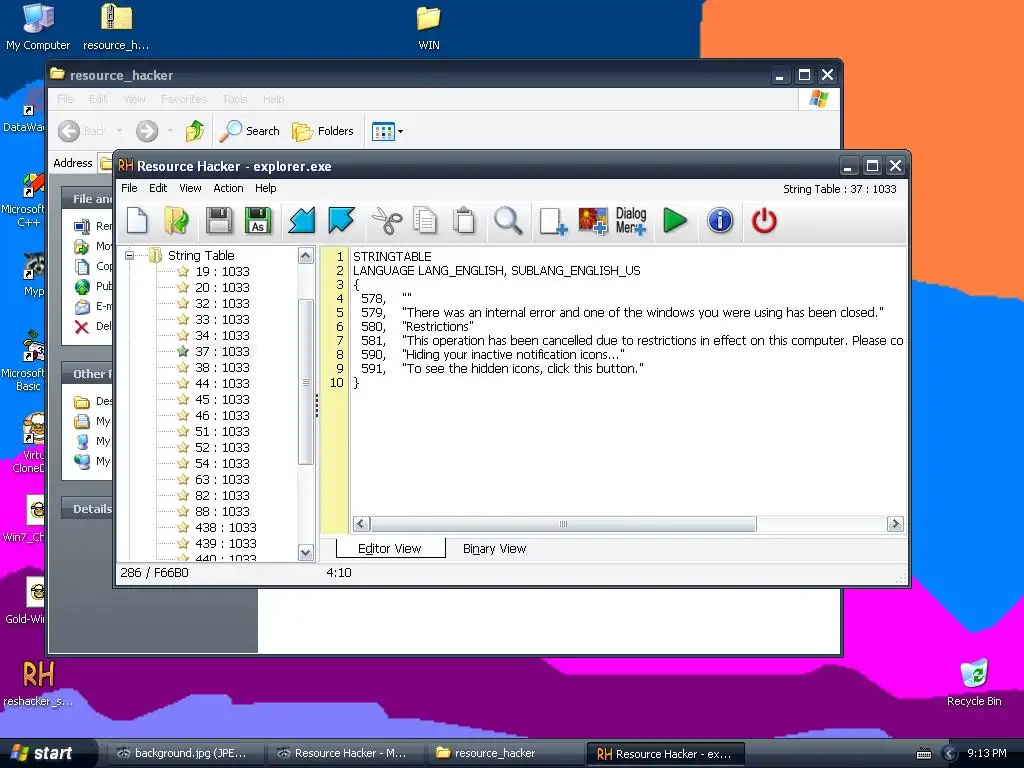Select the WIN folder on desktop

coord(428,27)
